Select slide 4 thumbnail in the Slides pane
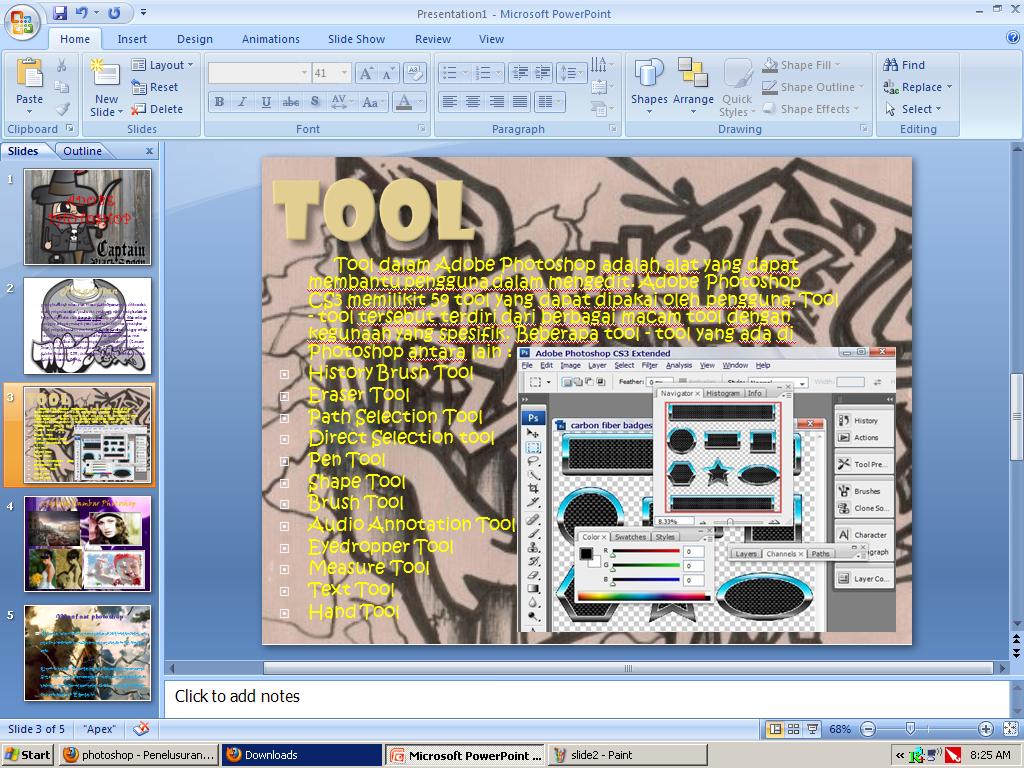This screenshot has height=768, width=1024. click(87, 542)
